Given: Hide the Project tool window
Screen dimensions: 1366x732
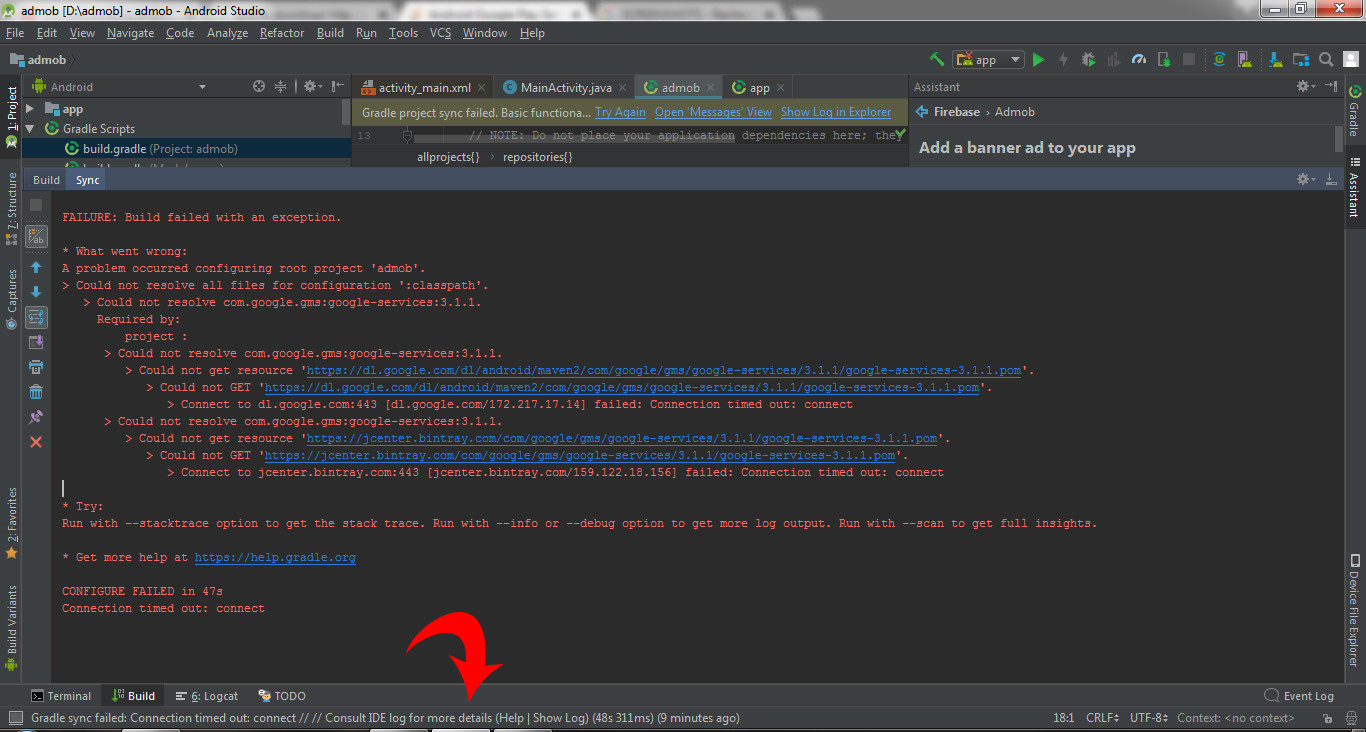Looking at the screenshot, I should click(x=338, y=87).
